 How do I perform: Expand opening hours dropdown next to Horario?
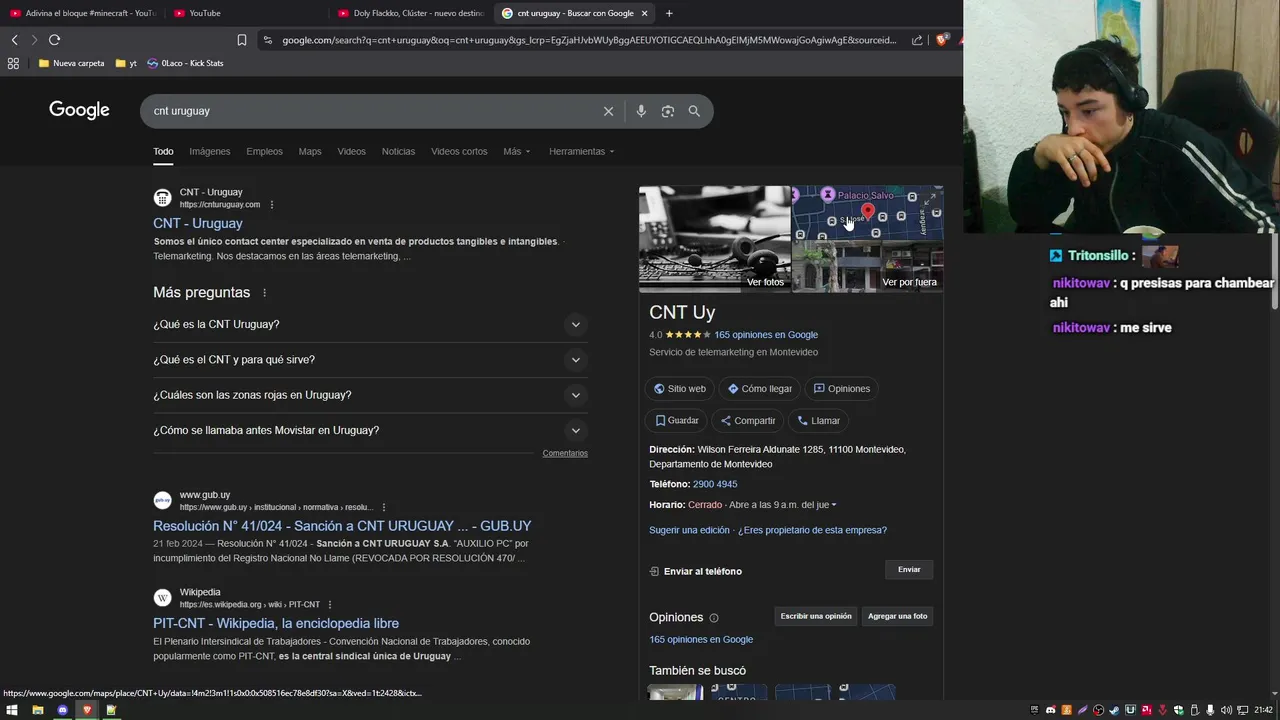(833, 505)
